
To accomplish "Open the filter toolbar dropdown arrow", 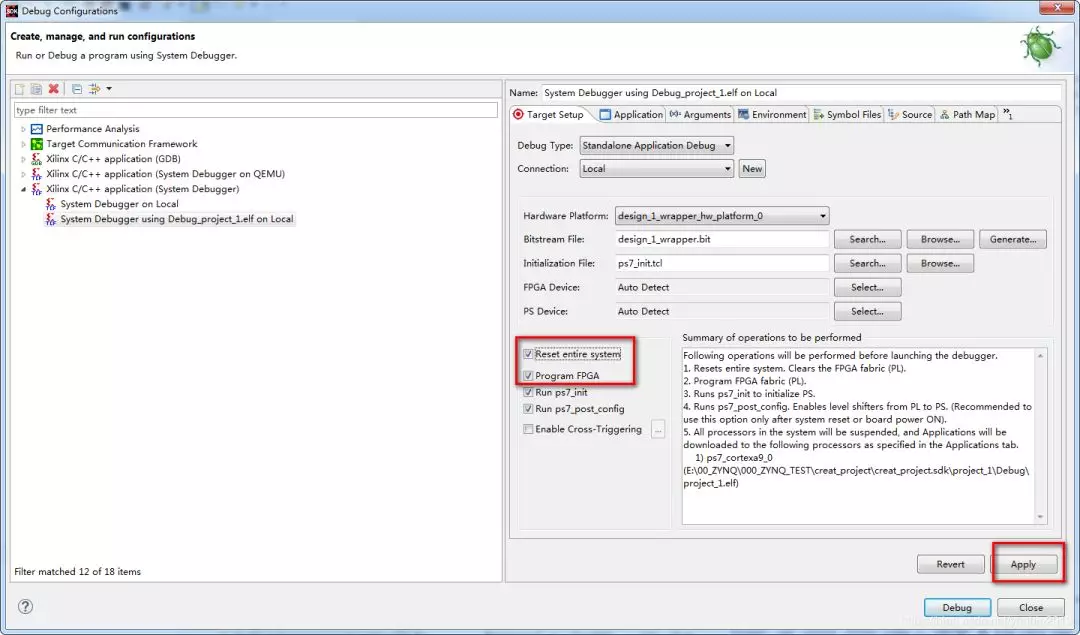I will click(x=109, y=89).
